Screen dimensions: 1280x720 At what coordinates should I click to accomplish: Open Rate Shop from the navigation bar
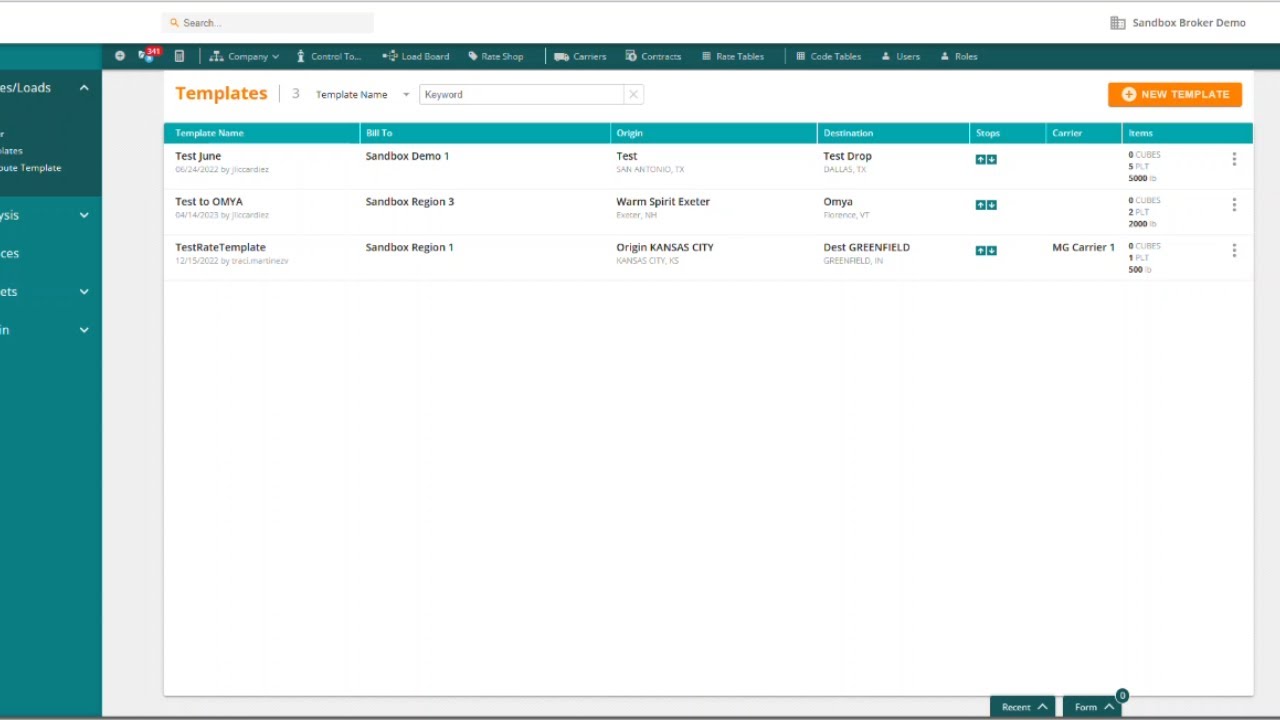click(496, 56)
